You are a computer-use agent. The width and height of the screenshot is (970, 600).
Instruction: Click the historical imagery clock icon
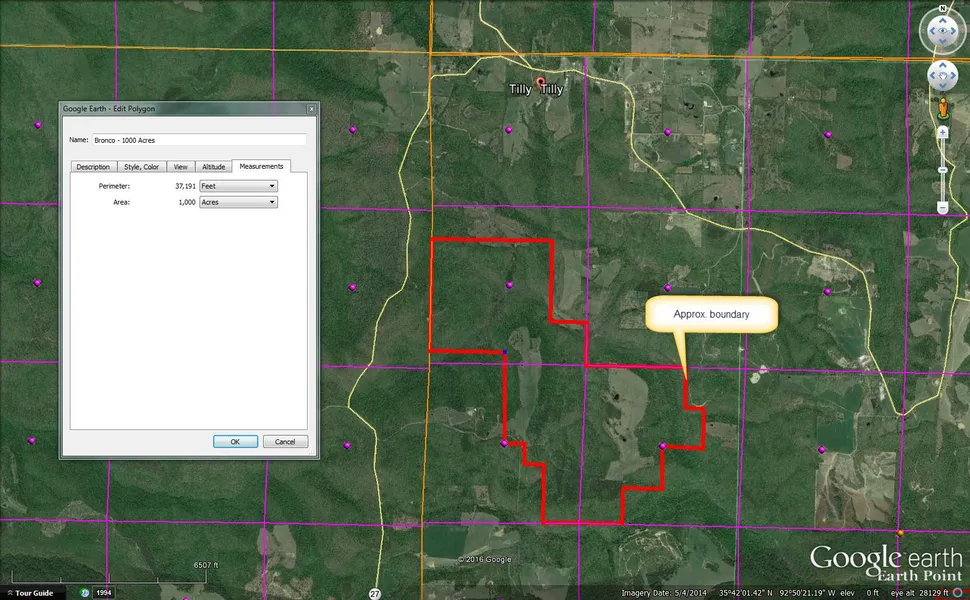[87, 593]
